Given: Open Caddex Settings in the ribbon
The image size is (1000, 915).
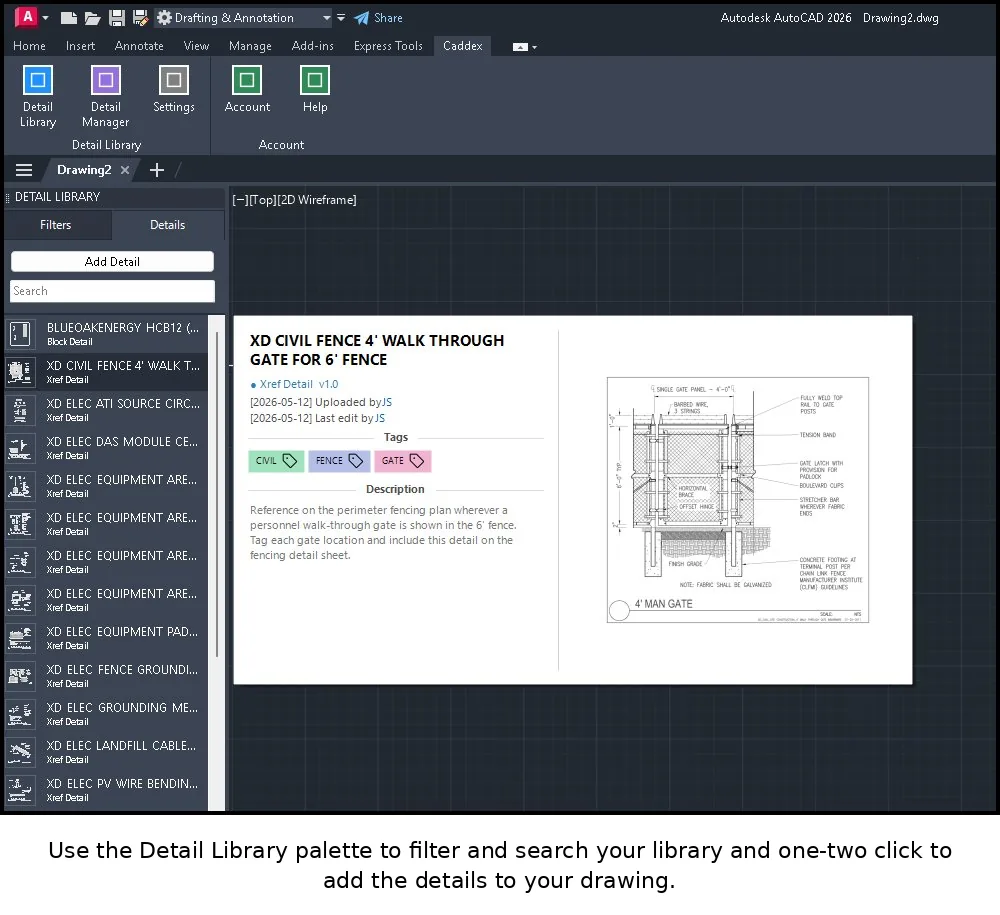Looking at the screenshot, I should click(173, 89).
